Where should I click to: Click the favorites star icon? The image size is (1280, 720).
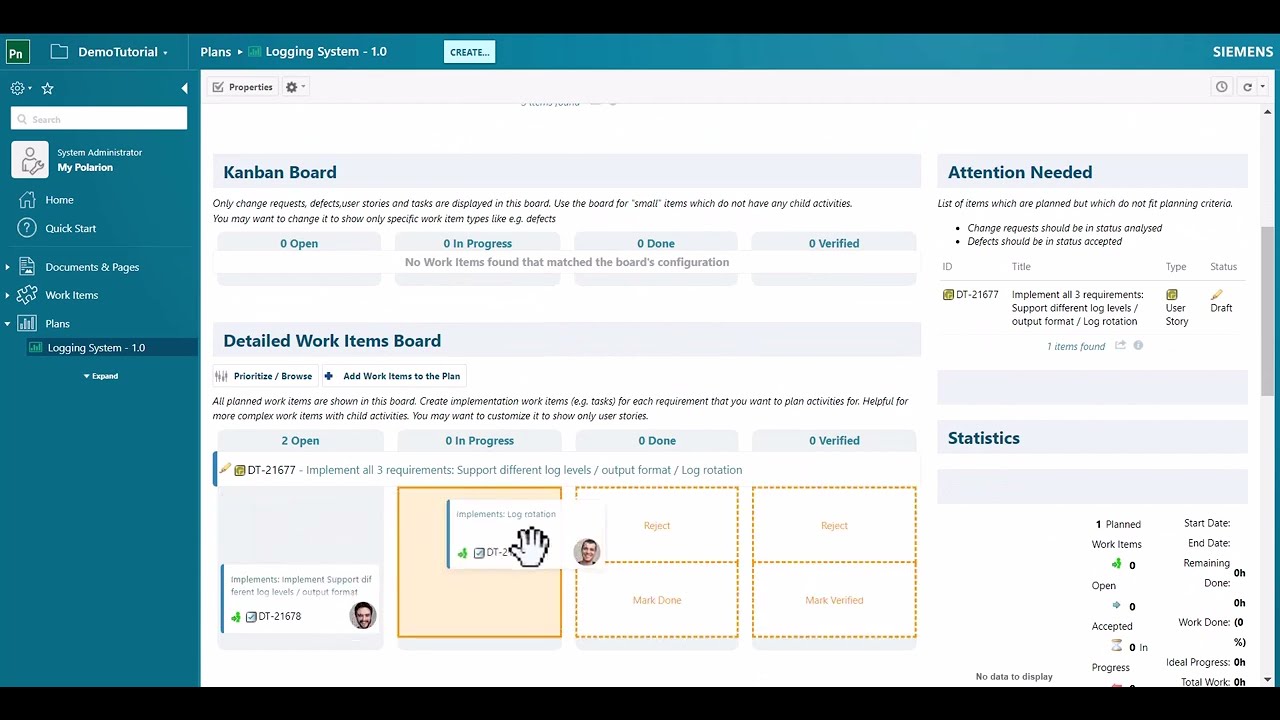47,88
